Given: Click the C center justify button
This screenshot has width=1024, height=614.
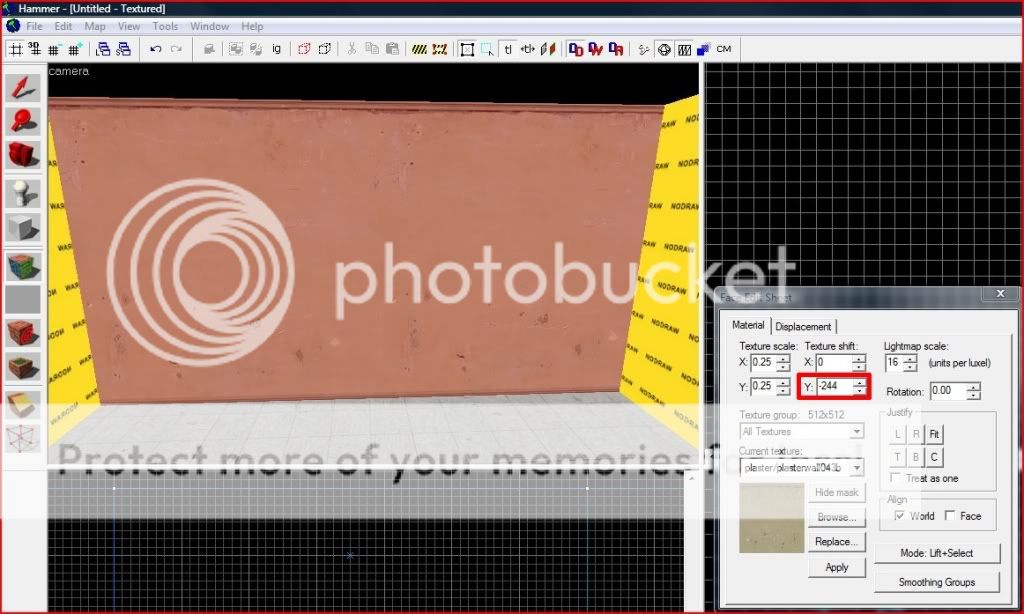Looking at the screenshot, I should 934,457.
